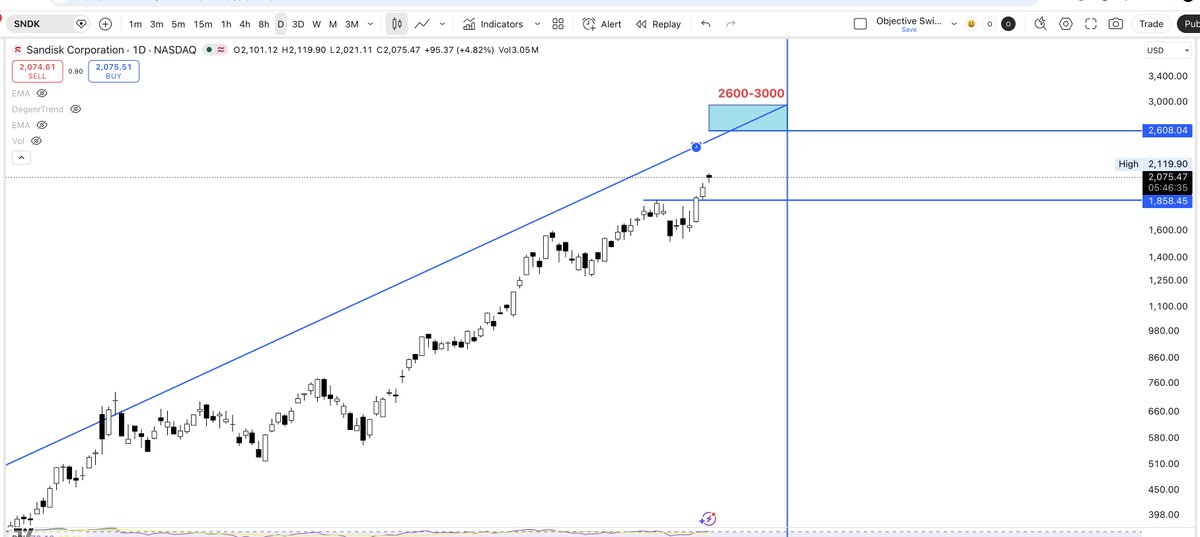Viewport: 1200px width, 537px height.
Task: Open quick search magnifier icon
Action: coord(1041,24)
